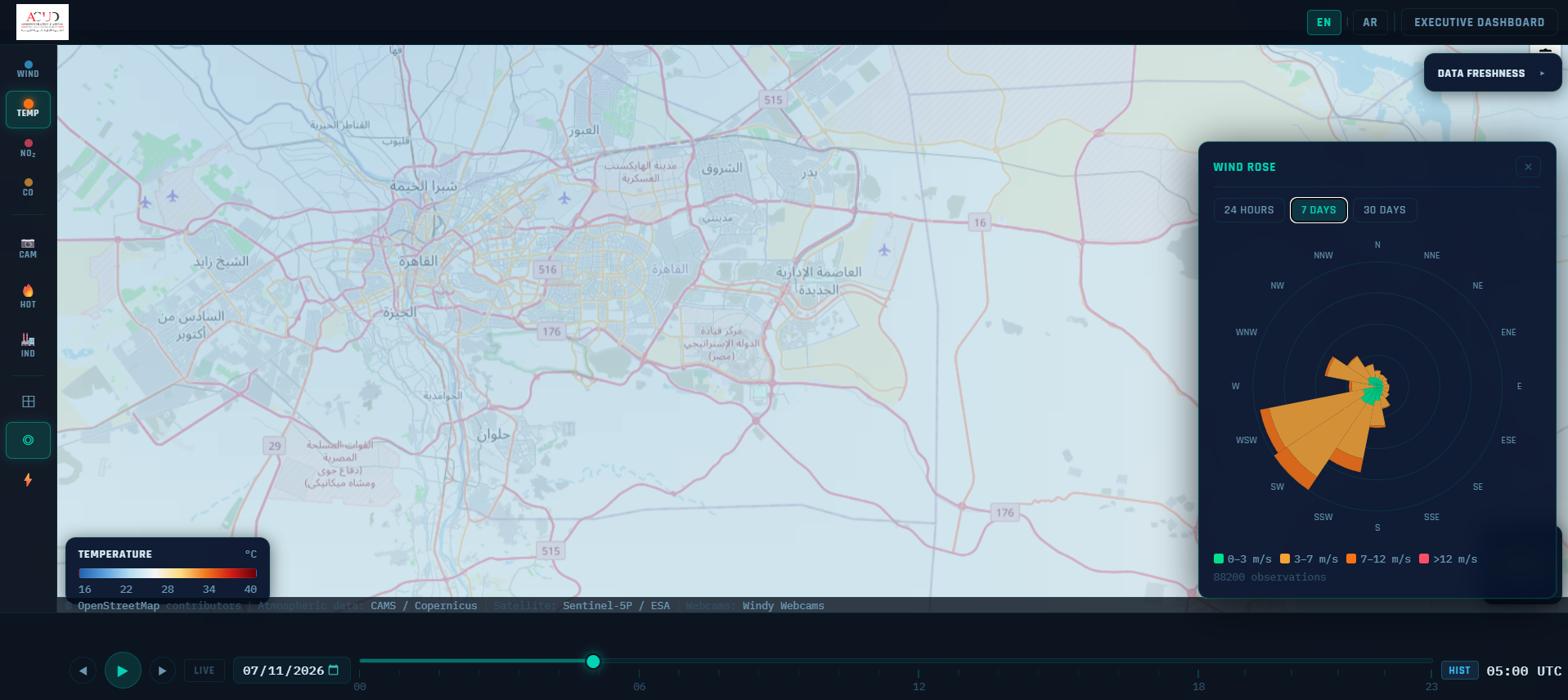The image size is (1568, 700).
Task: Open the CAM webcams layer
Action: (28, 249)
